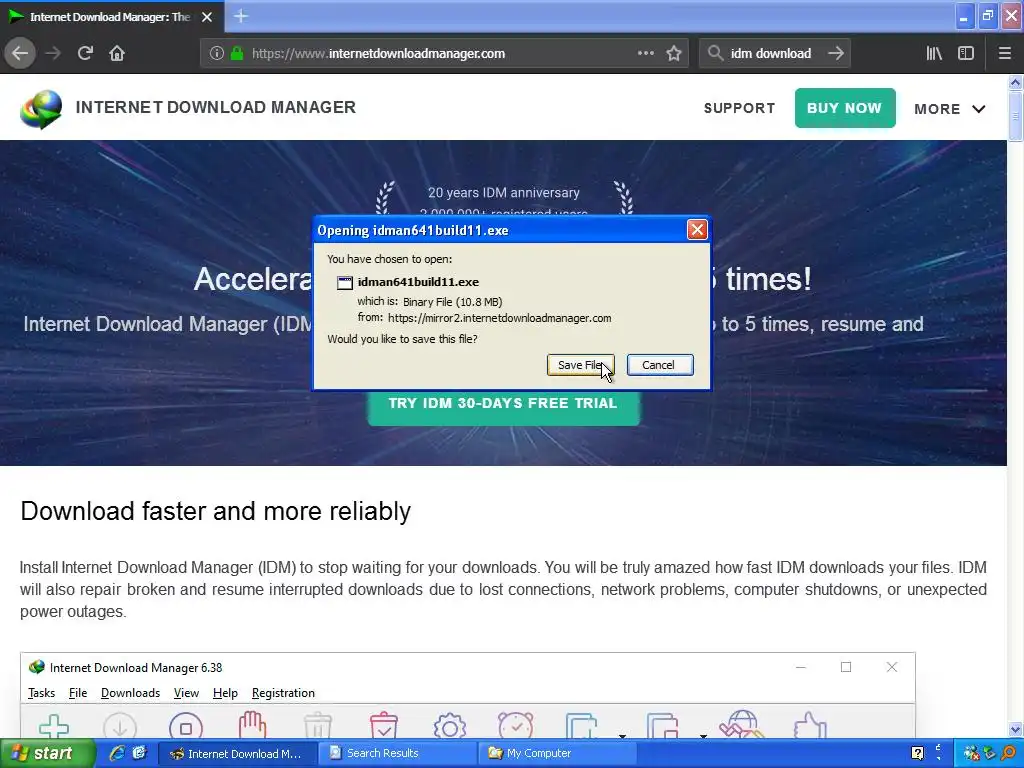Click the Tasks menu in the IDM 6.38 image

[41, 693]
